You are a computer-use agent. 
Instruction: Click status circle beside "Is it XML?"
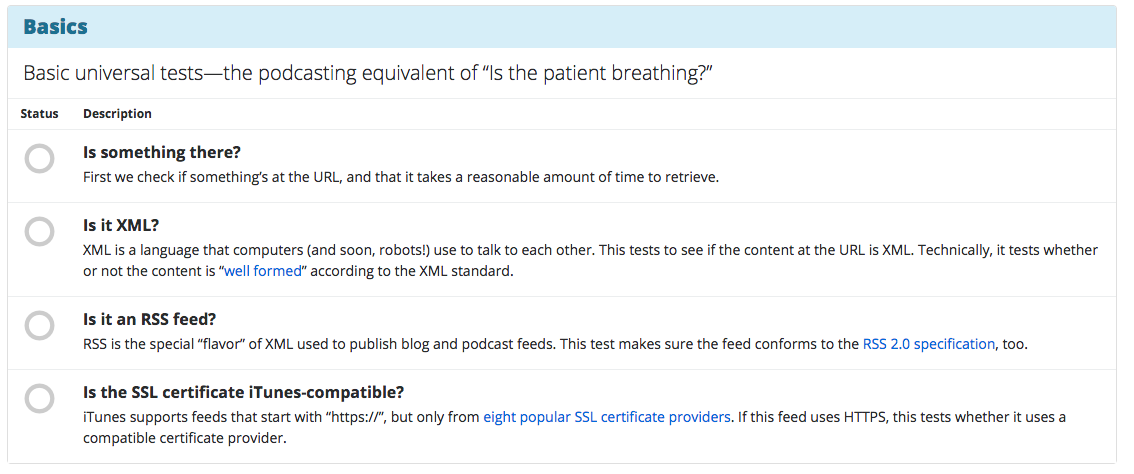39,233
